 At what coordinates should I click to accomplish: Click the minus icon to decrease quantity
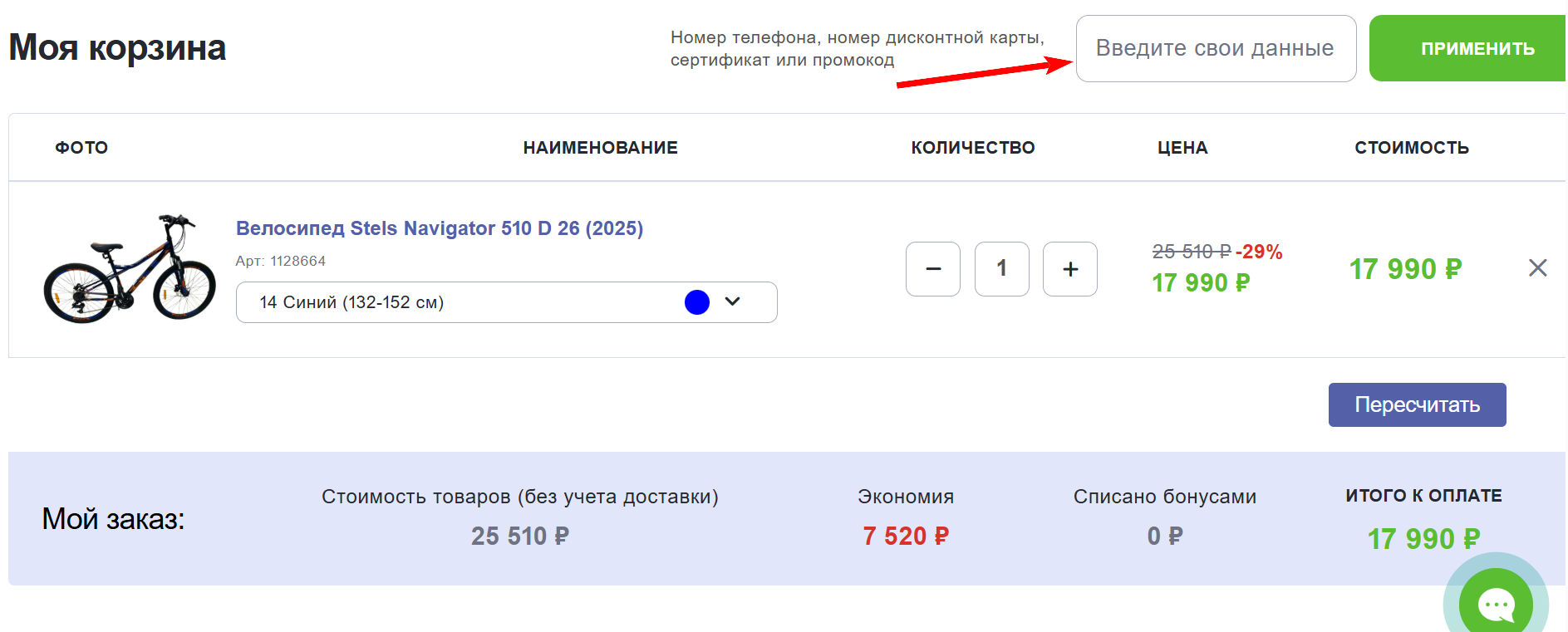coord(932,269)
